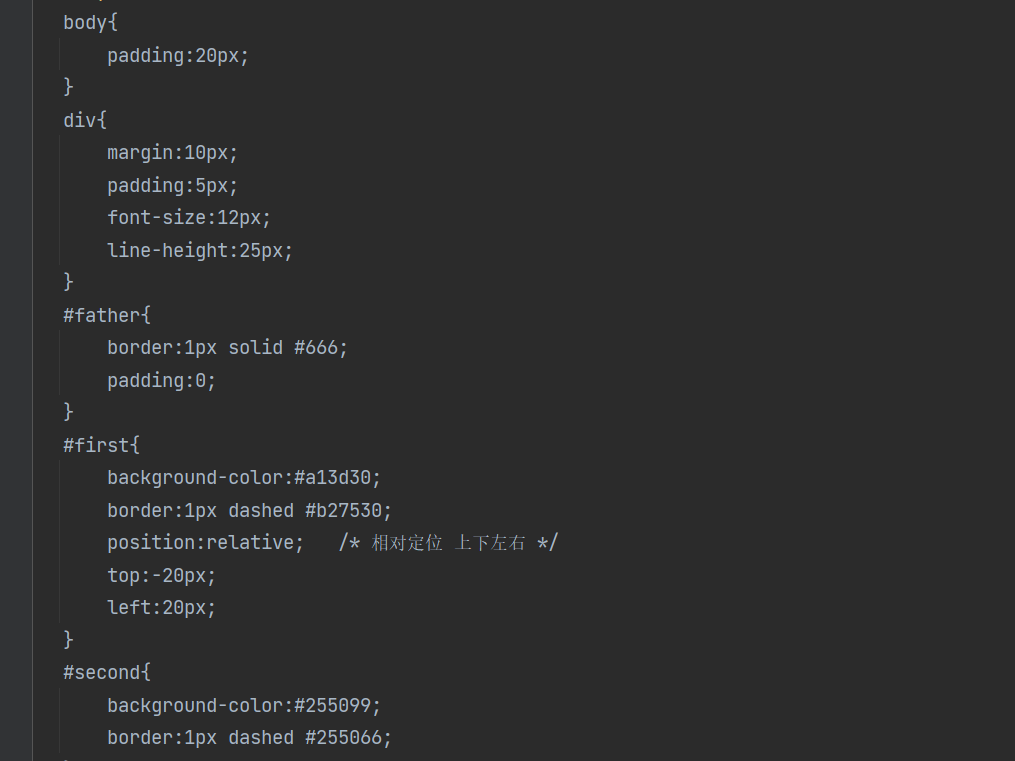Viewport: 1015px width, 761px height.
Task: Place cursor on padding:0 line
Action: tap(161, 381)
